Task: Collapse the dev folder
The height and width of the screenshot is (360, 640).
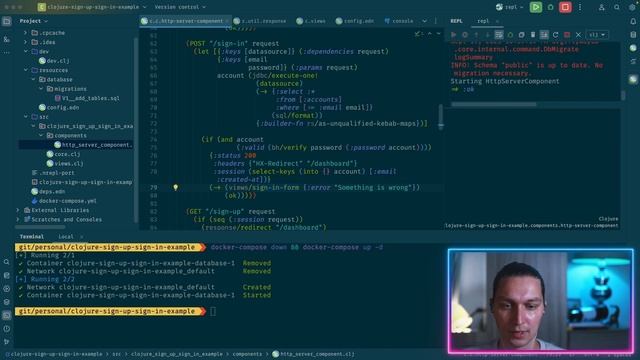Action: tap(25, 51)
